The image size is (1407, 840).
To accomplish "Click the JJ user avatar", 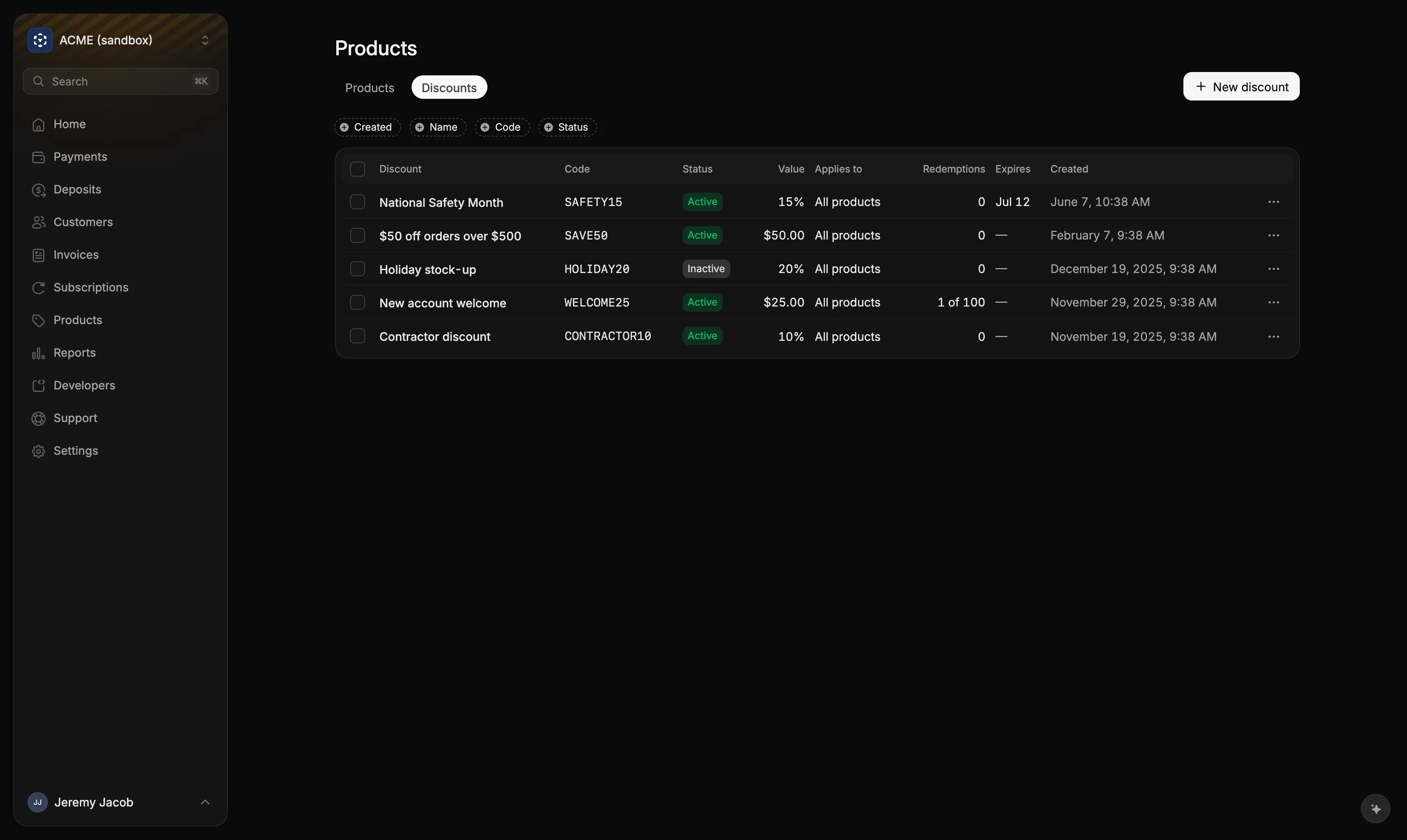I will pos(37,802).
